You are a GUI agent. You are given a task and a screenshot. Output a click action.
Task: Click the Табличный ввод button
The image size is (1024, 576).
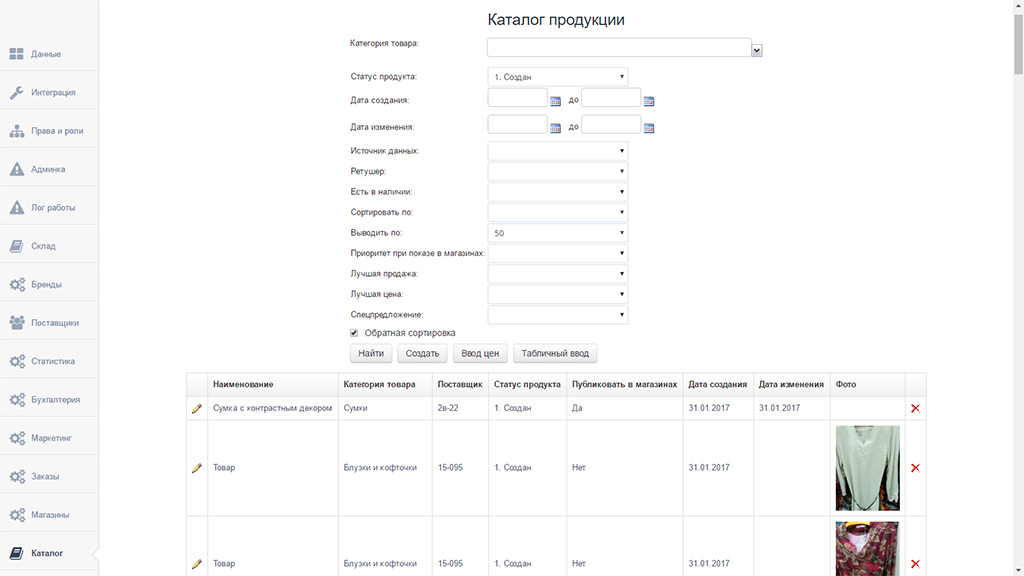tap(555, 353)
